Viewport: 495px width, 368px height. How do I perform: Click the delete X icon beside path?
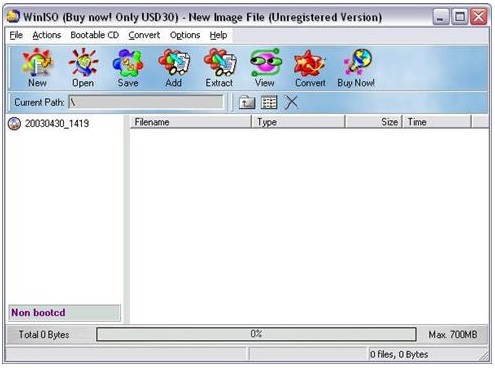click(x=291, y=102)
